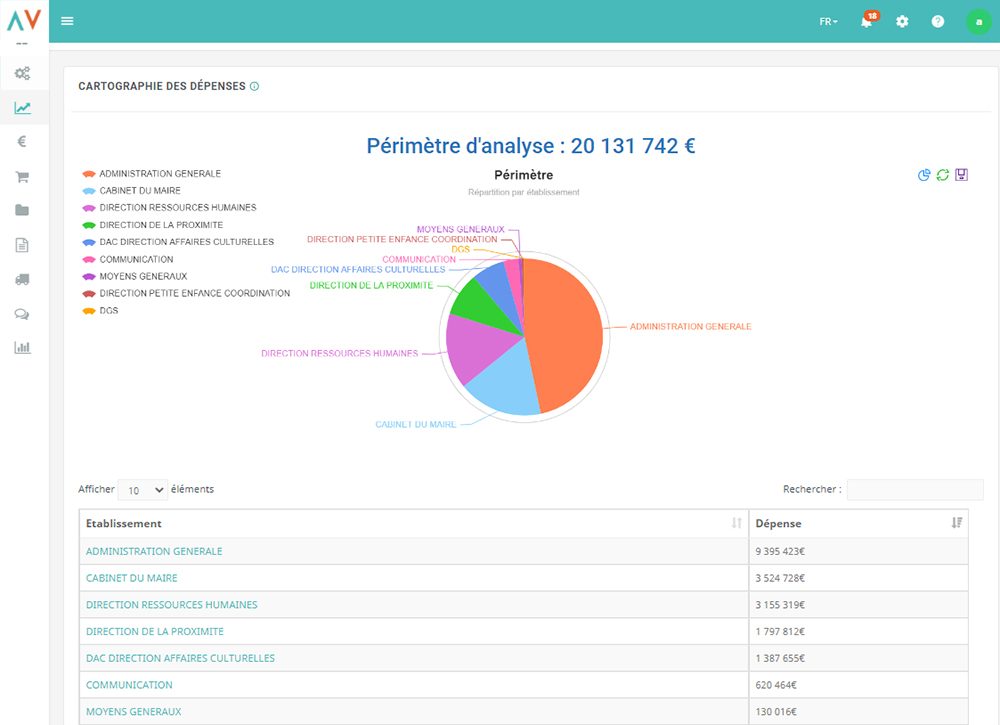Sort table by Dépense column

click(858, 524)
